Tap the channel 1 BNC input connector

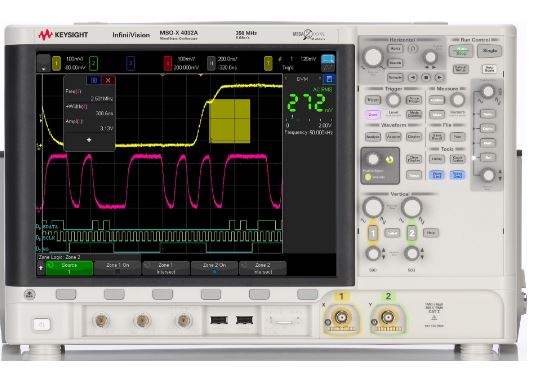[x=341, y=317]
